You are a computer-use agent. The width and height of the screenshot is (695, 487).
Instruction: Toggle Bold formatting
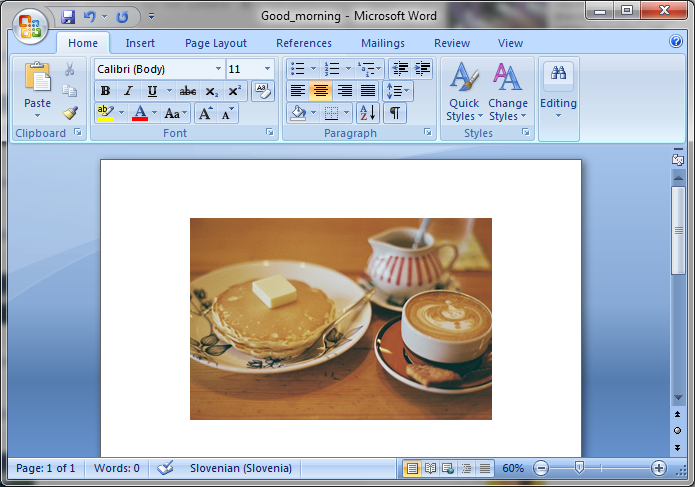click(x=105, y=91)
